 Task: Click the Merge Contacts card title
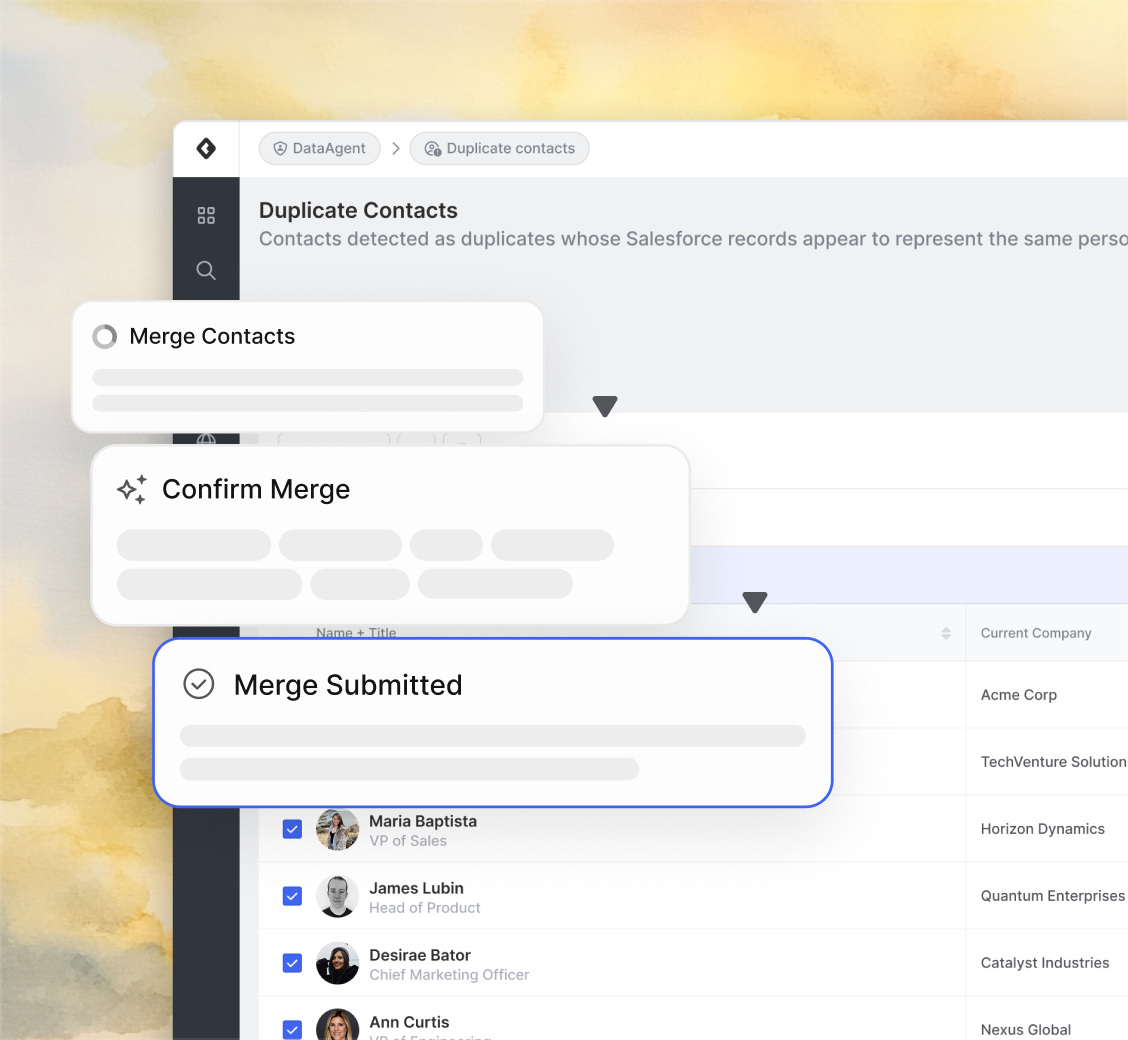tap(212, 336)
